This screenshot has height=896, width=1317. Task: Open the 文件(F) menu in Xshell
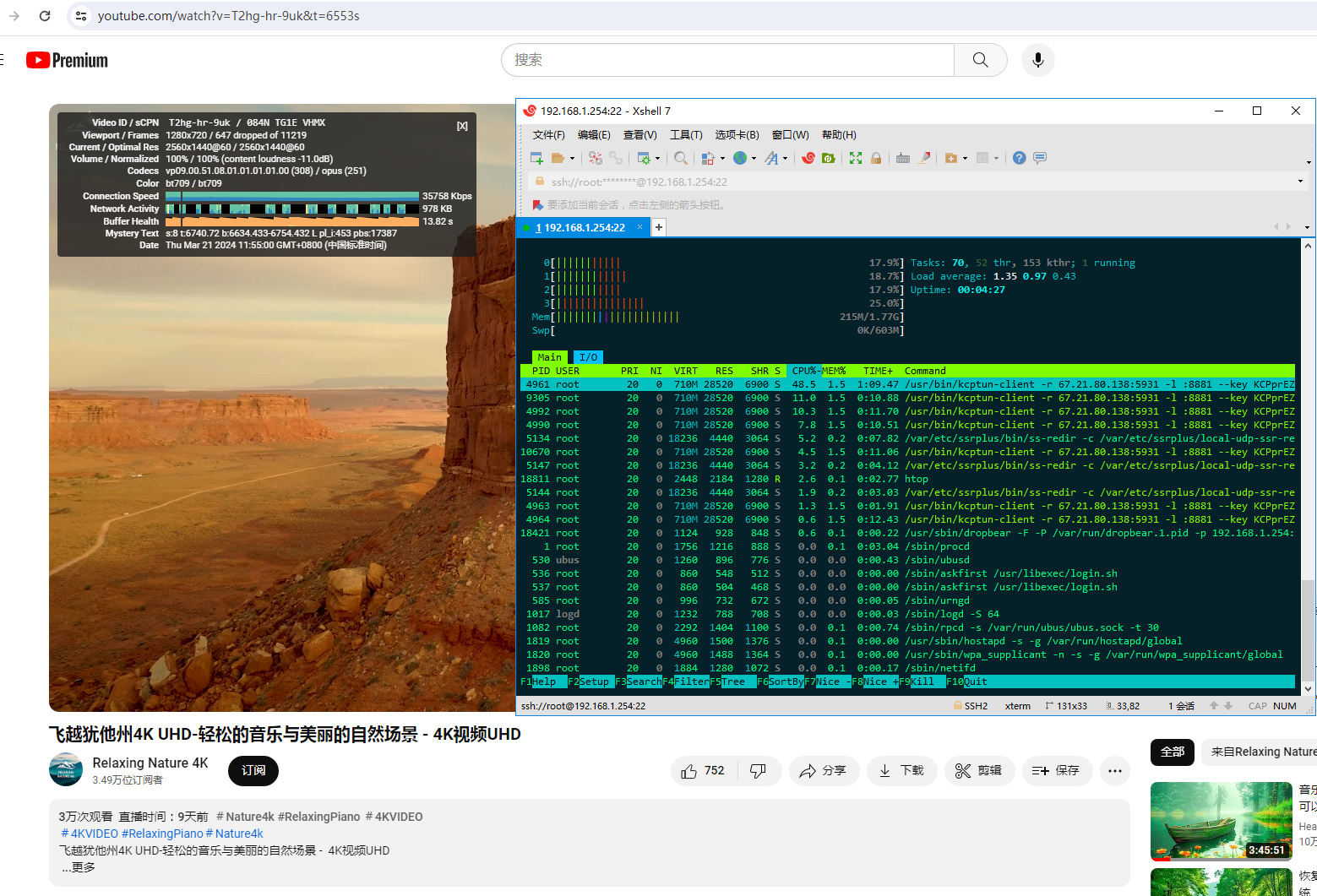548,135
